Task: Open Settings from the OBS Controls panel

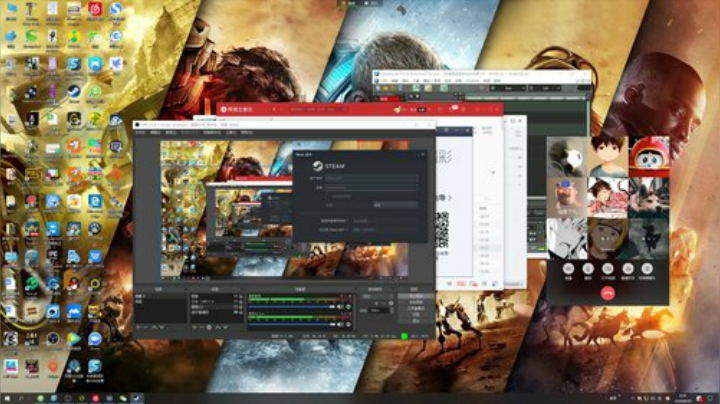Action: click(416, 314)
